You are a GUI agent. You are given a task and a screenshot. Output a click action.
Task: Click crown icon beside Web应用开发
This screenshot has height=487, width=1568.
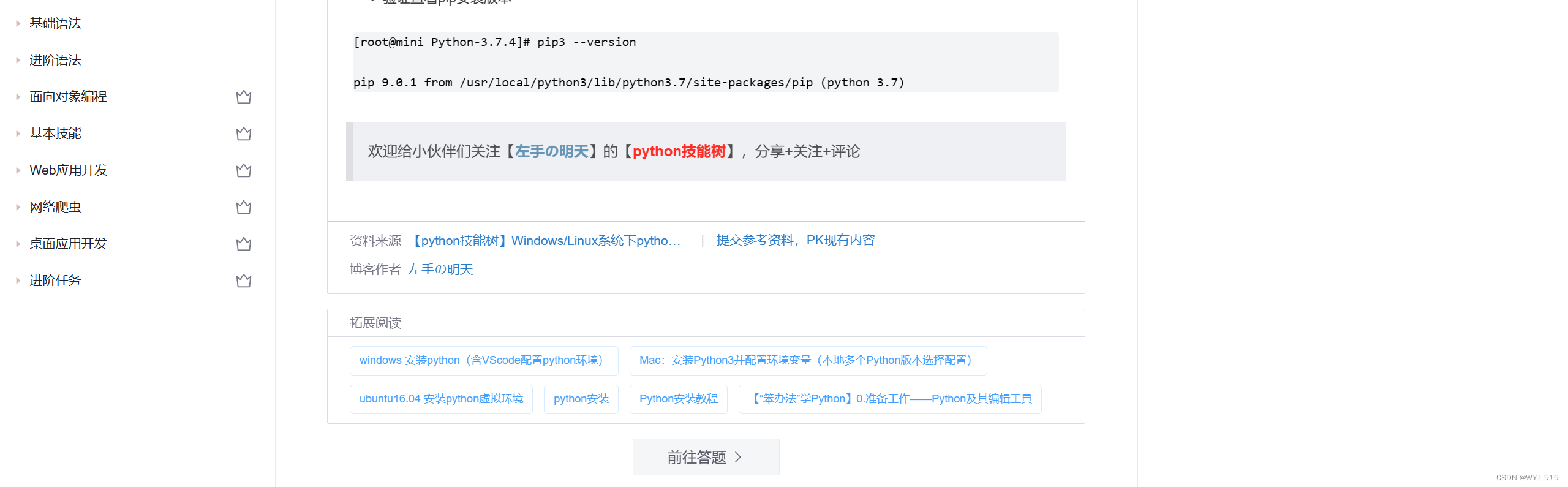click(x=244, y=170)
